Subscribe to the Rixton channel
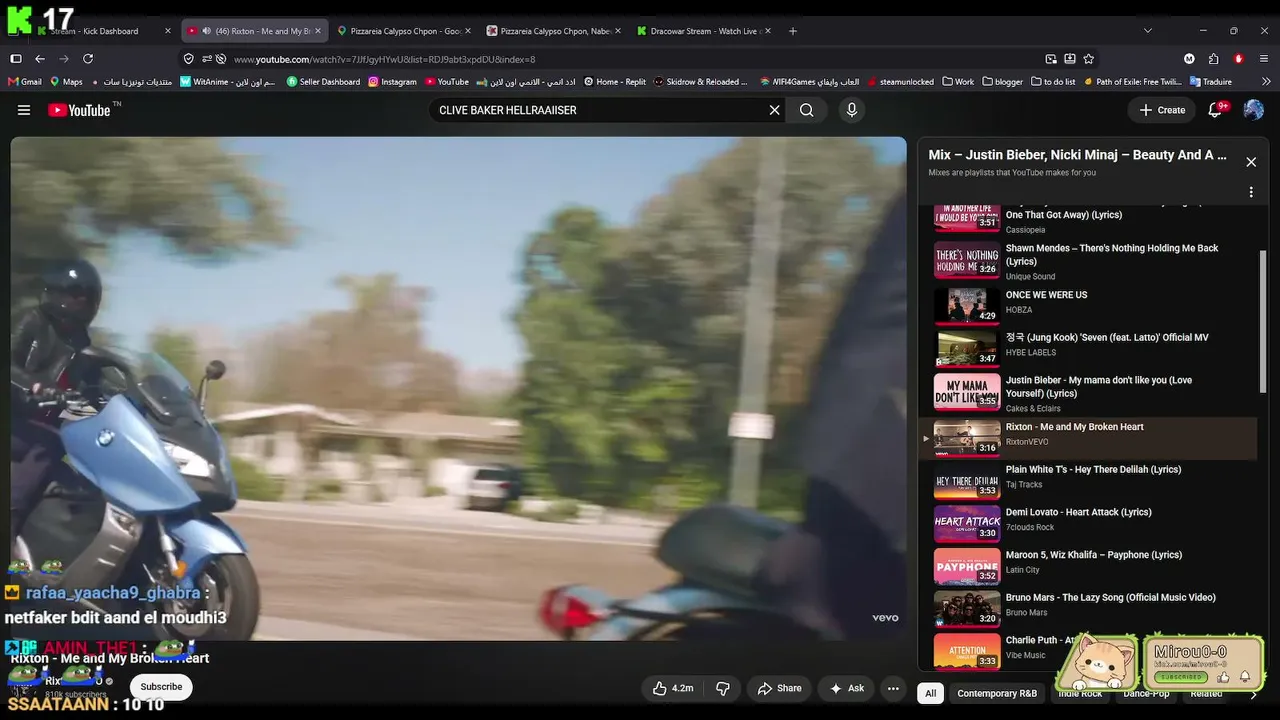 click(x=161, y=687)
